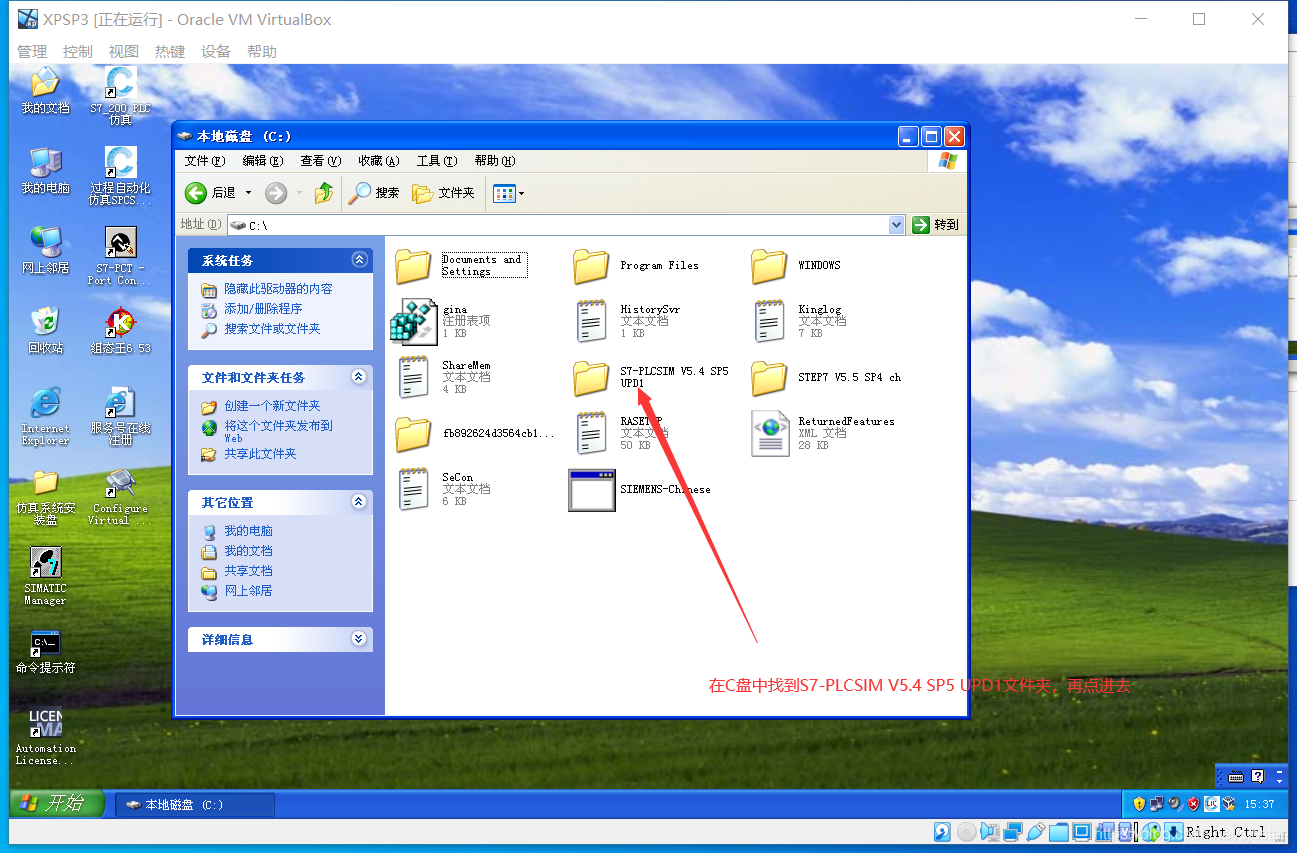Image resolution: width=1297 pixels, height=853 pixels.
Task: Click the 本地磁盘 (C:) taskbar button
Action: point(195,804)
